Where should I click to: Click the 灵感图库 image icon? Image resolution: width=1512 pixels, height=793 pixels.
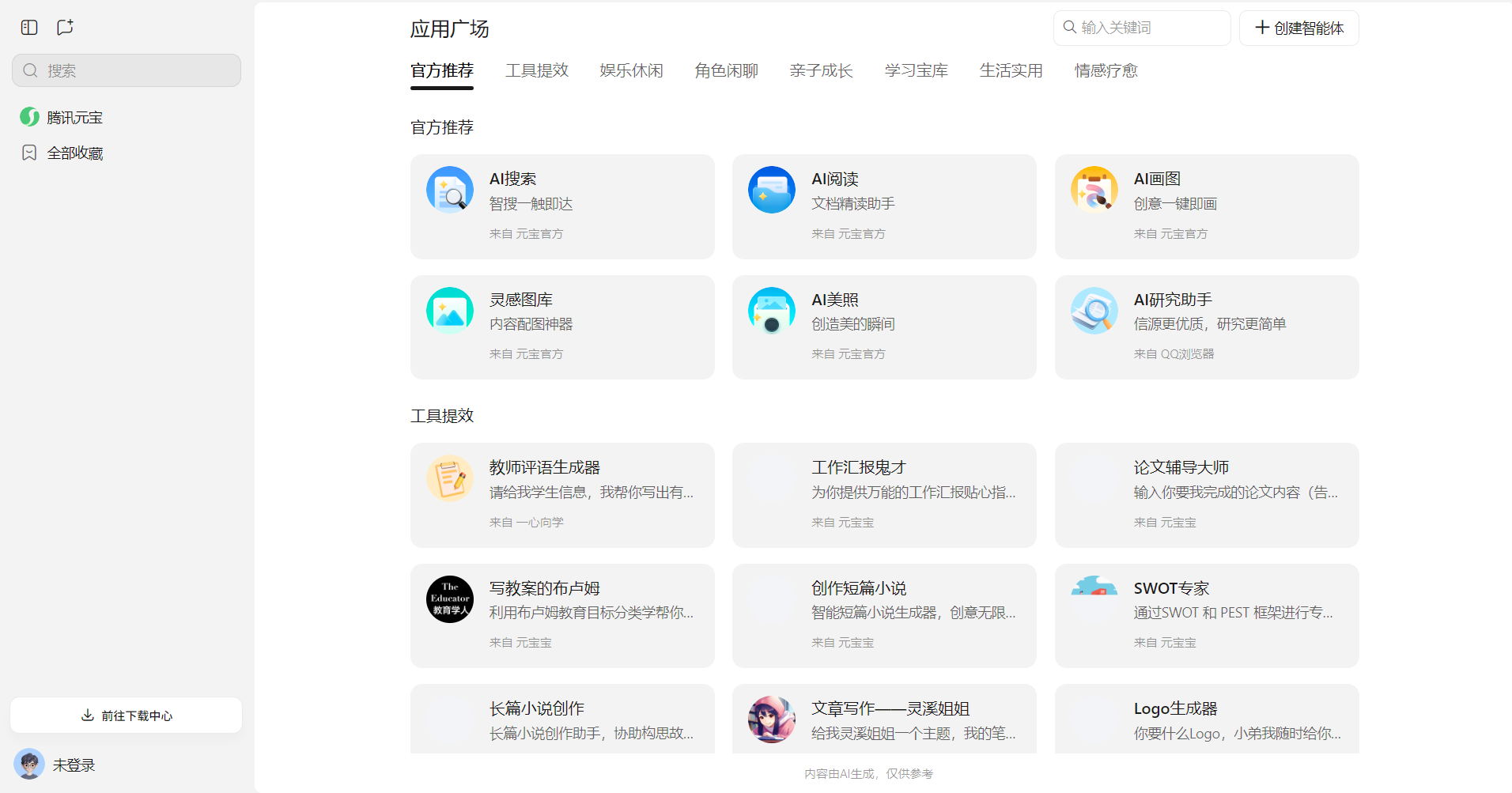point(449,310)
